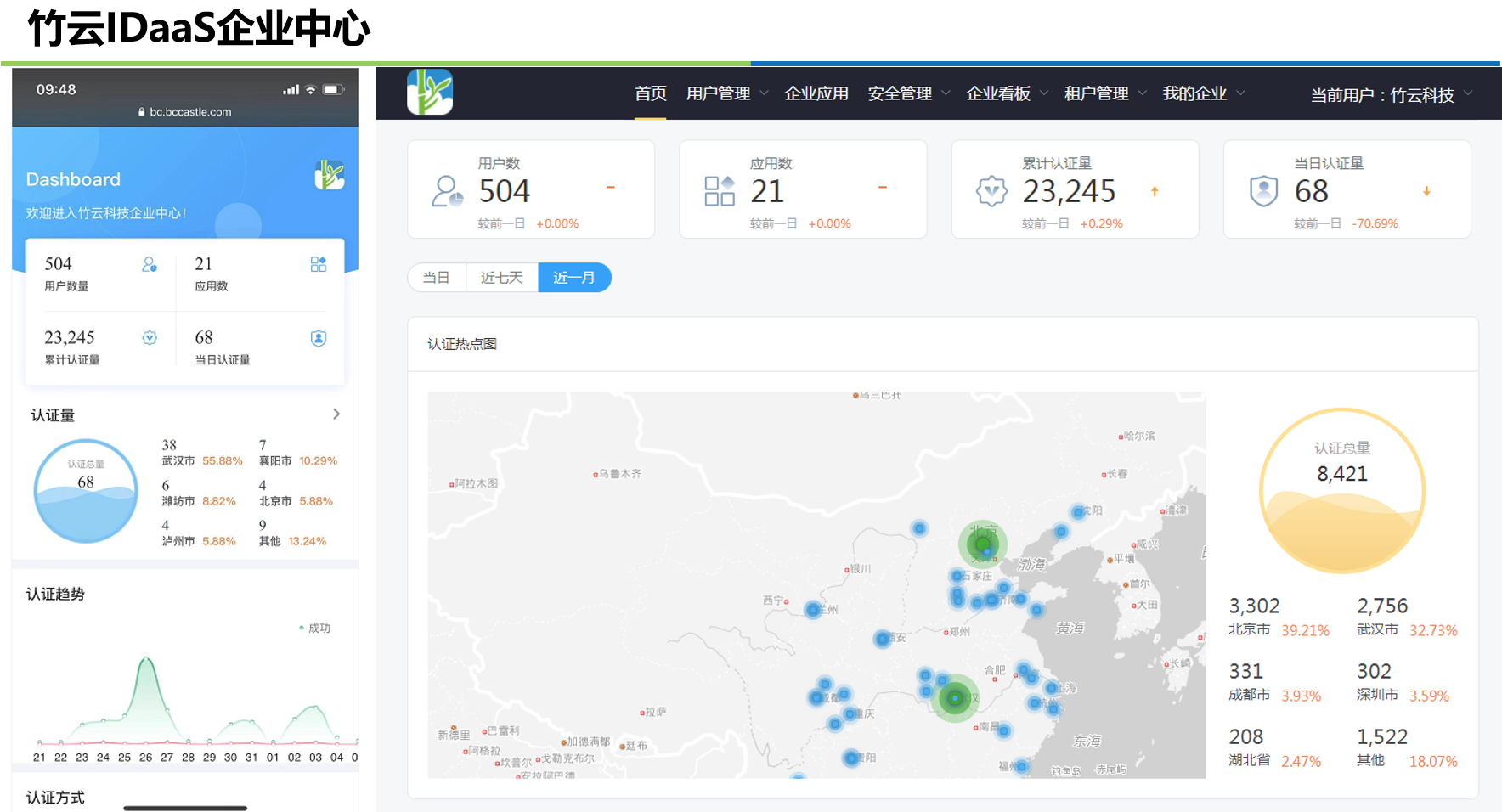Expand the 租户管理 dropdown menu
1502x812 pixels.
coord(1105,93)
